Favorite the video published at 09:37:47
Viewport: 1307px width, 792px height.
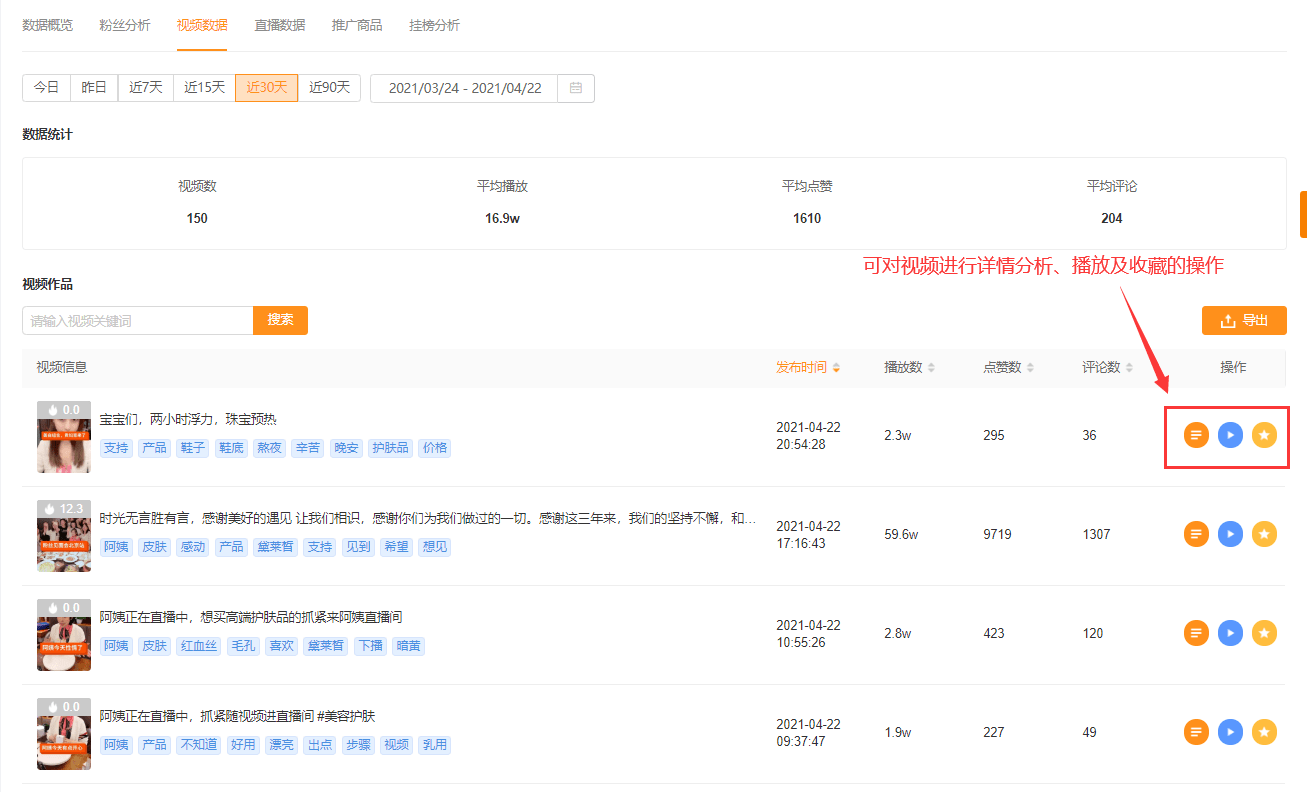pyautogui.click(x=1264, y=732)
